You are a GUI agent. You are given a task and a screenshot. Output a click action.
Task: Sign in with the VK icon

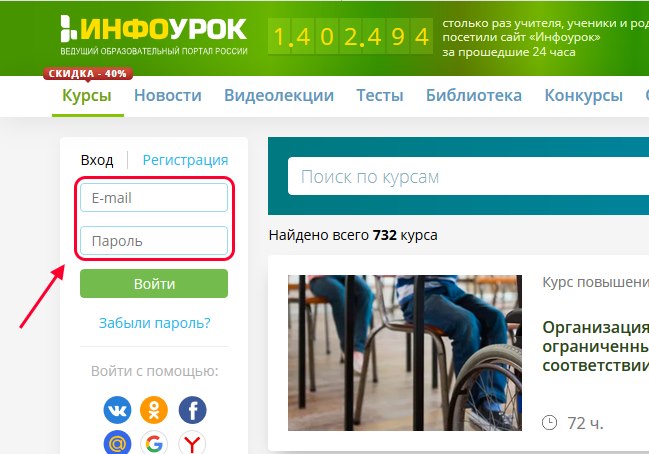(117, 410)
